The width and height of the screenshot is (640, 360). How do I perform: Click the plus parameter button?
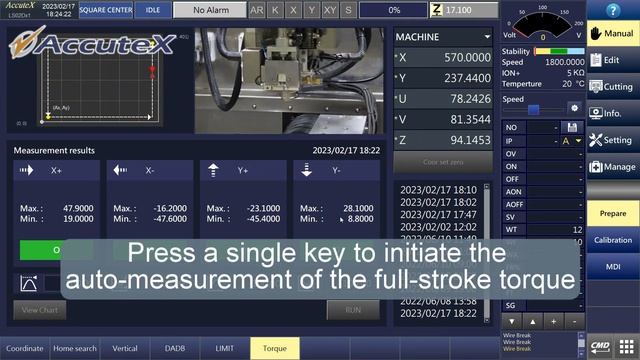[553, 322]
